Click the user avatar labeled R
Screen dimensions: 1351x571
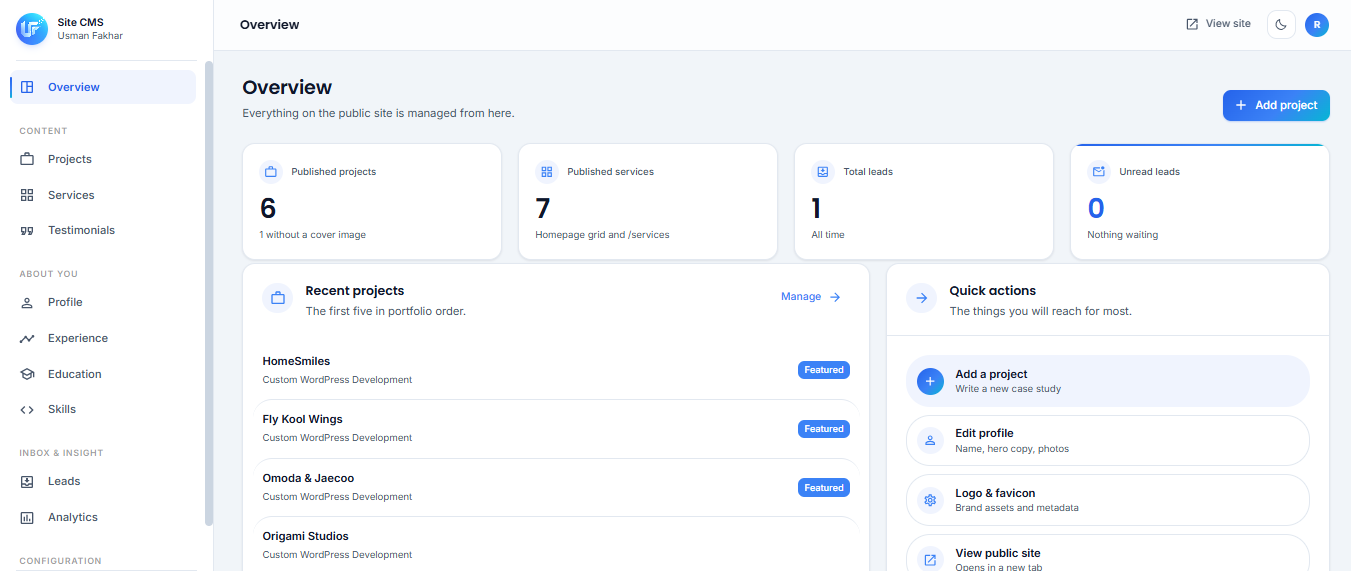(x=1317, y=25)
